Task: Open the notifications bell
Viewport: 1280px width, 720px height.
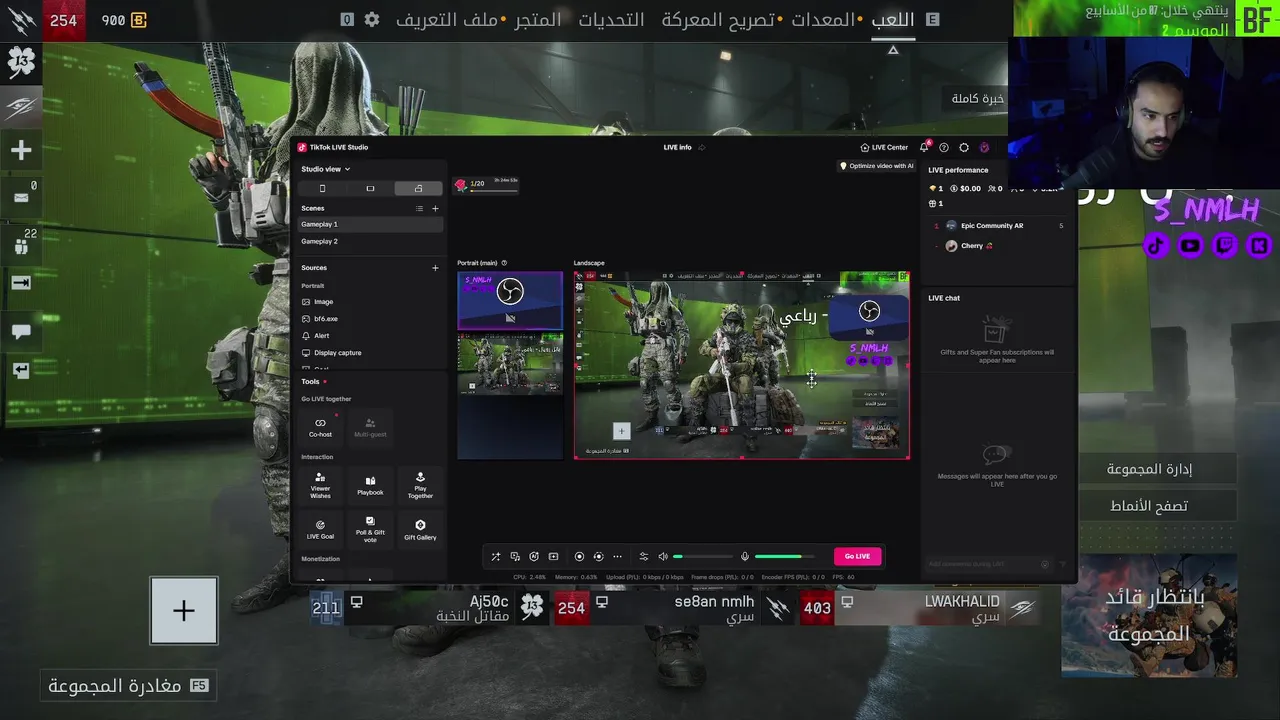Action: coord(924,147)
